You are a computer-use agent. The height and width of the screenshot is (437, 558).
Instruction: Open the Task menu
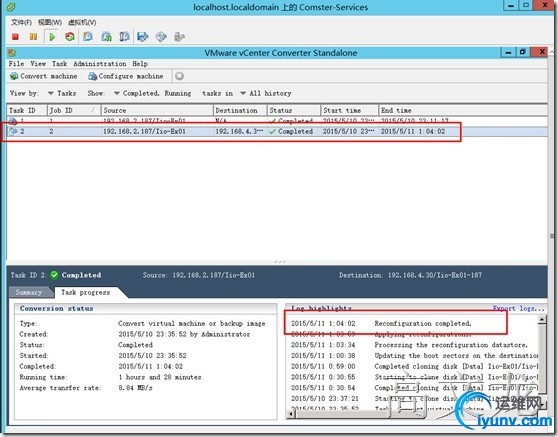click(59, 64)
